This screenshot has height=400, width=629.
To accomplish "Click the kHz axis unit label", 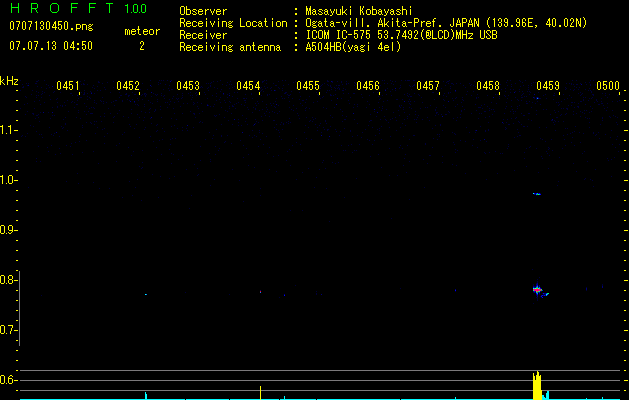I will pyautogui.click(x=9, y=81).
